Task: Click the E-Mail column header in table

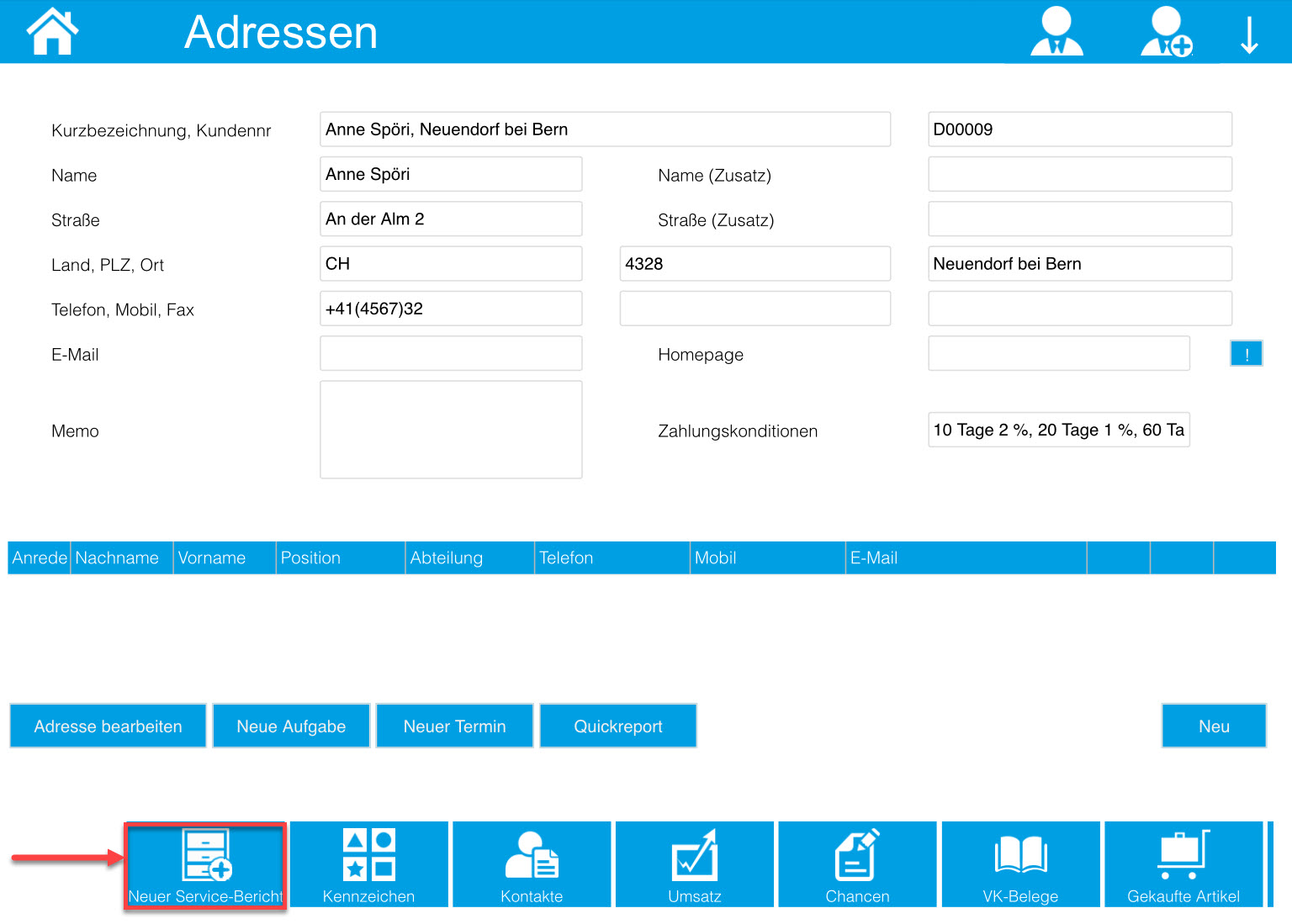Action: point(966,558)
